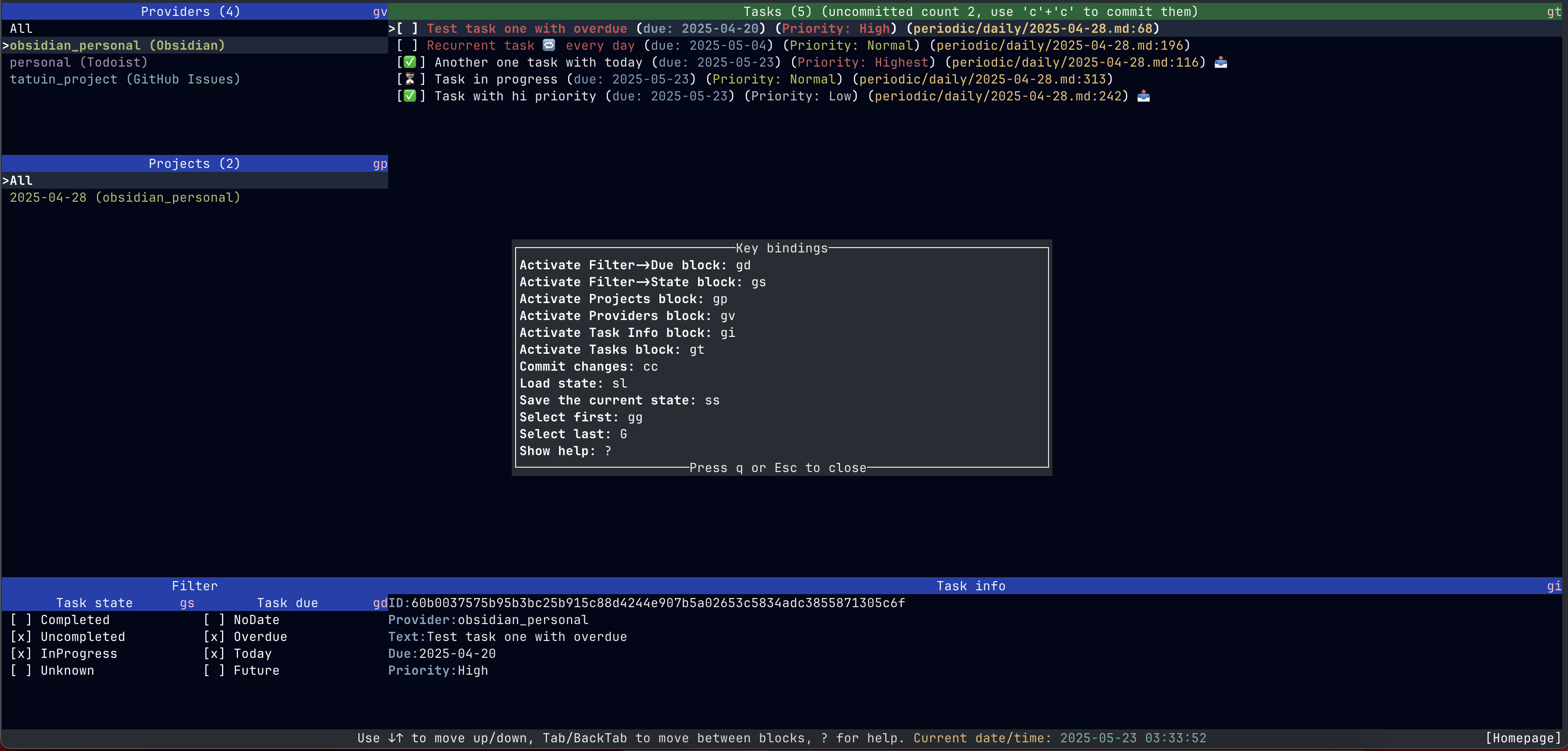1568x751 pixels.
Task: Click empty checkbox of Test task one overdue
Action: pyautogui.click(x=407, y=28)
